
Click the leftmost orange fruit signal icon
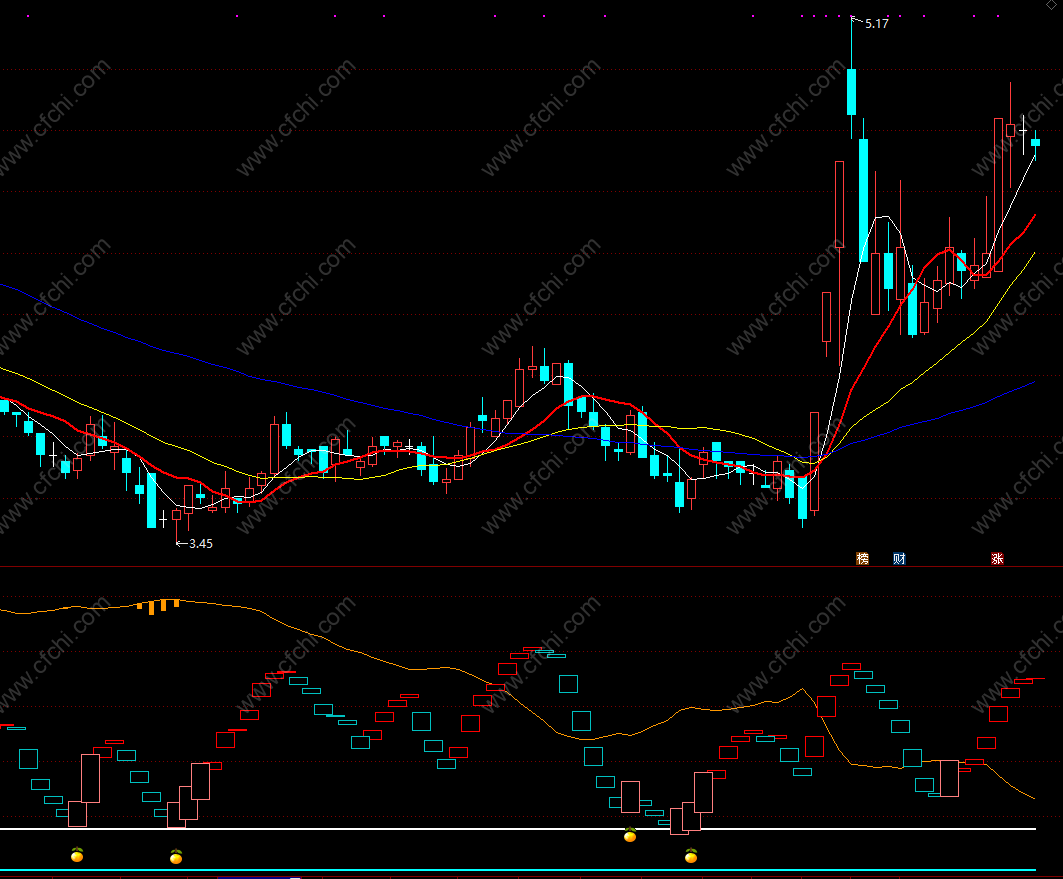[x=77, y=854]
